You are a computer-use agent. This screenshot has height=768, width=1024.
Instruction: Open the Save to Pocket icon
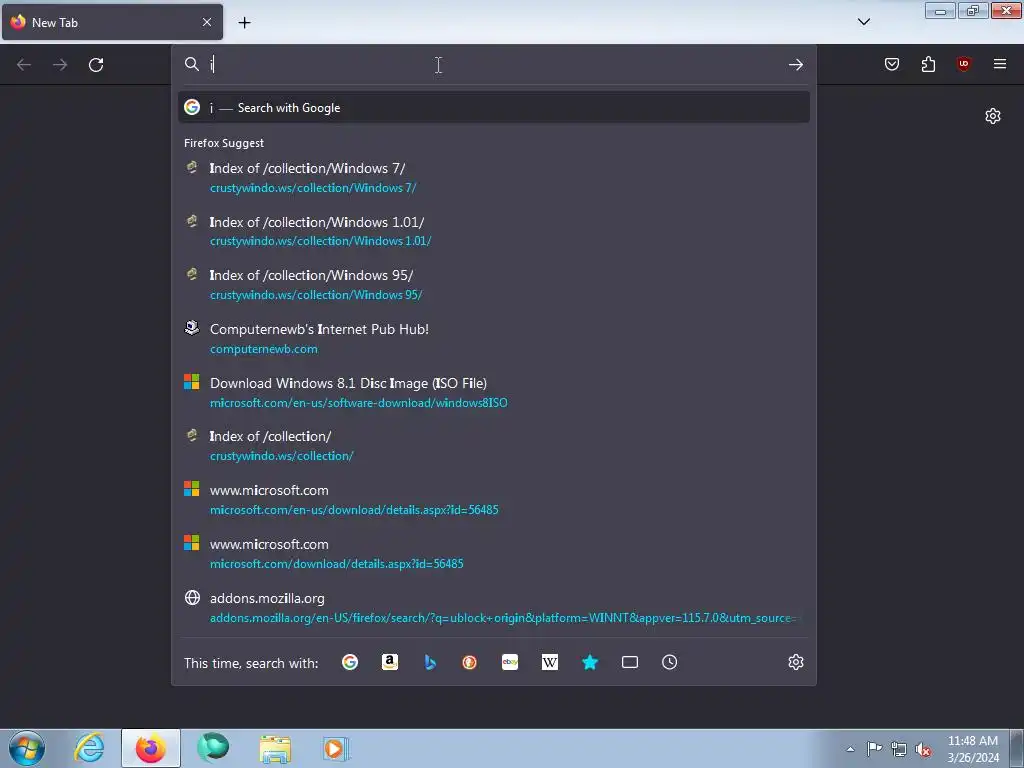click(891, 64)
